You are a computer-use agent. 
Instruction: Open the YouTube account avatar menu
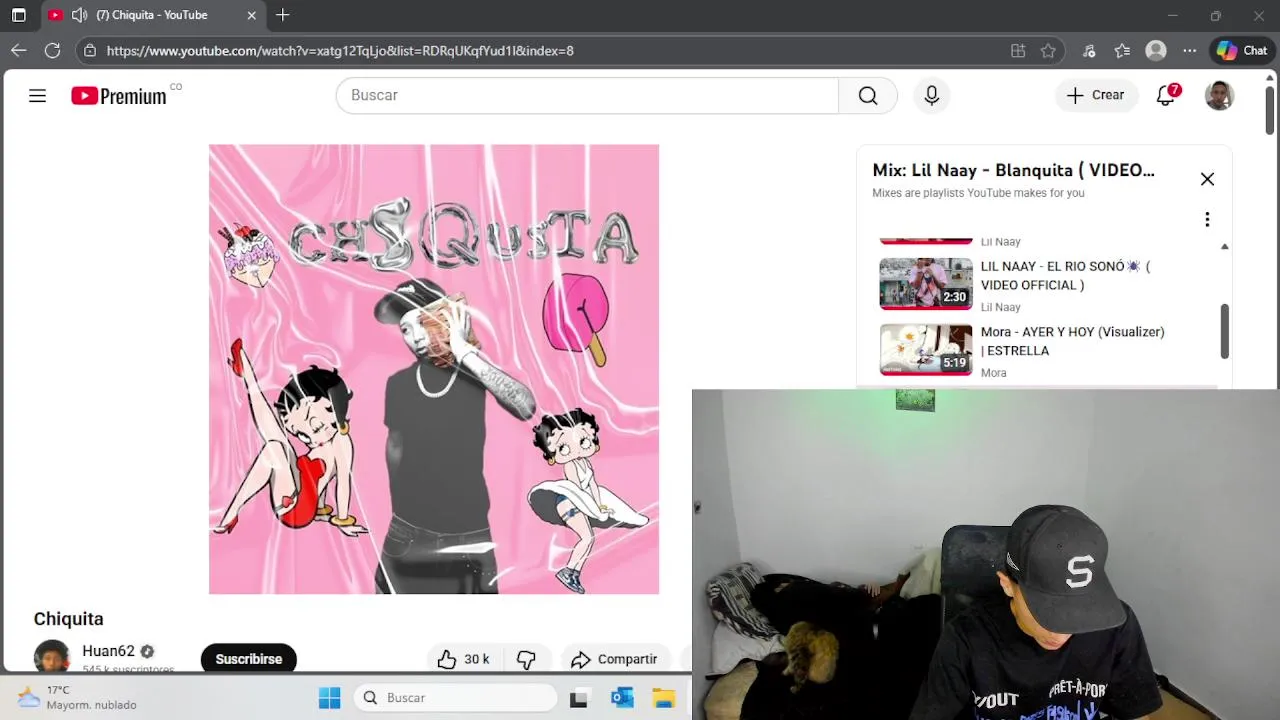tap(1219, 95)
